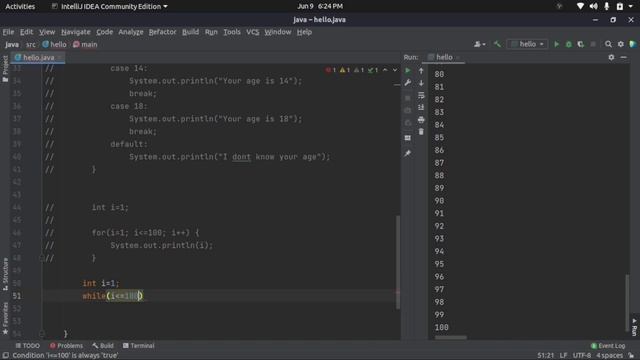Viewport: 640px width, 360px height.
Task: Open the run configuration wrench icon
Action: pos(407,83)
